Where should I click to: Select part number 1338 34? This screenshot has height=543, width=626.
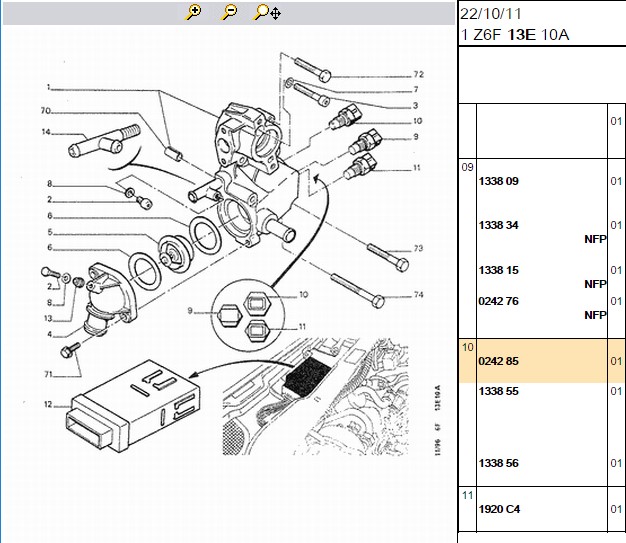pos(498,225)
